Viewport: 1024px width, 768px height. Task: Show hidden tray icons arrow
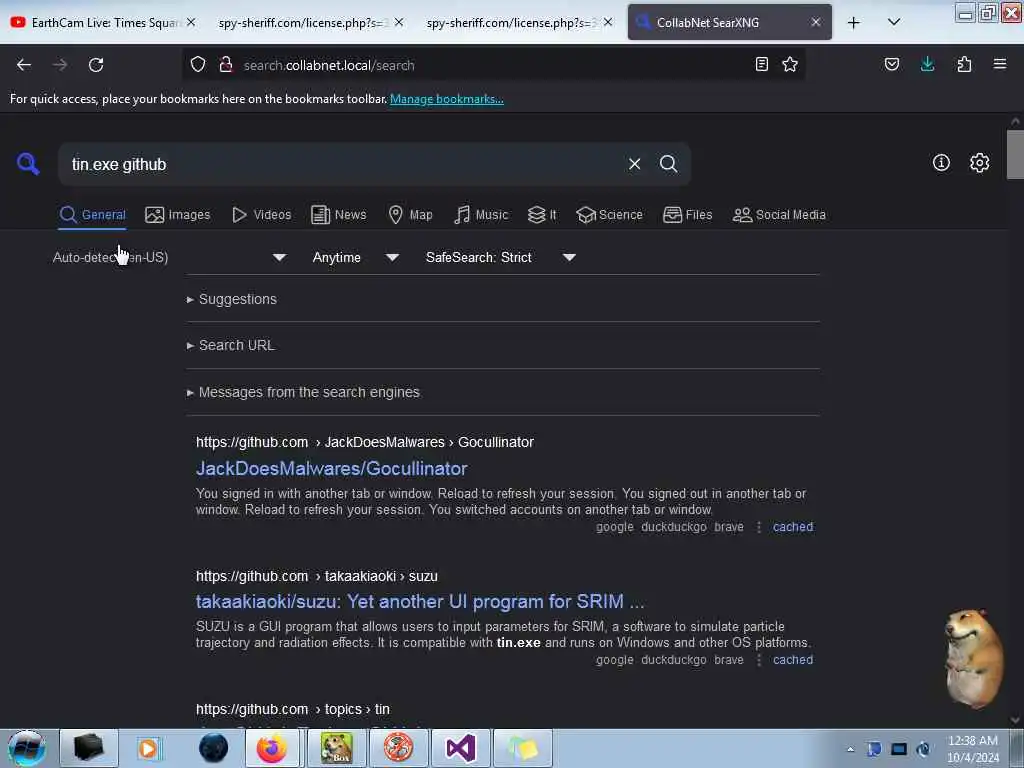tap(850, 750)
